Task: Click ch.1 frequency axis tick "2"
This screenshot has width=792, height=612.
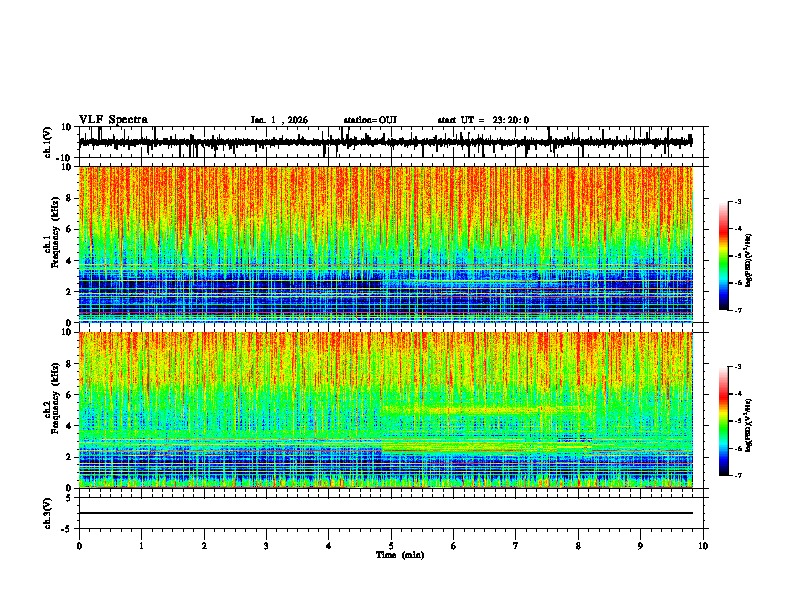Action: click(x=69, y=291)
